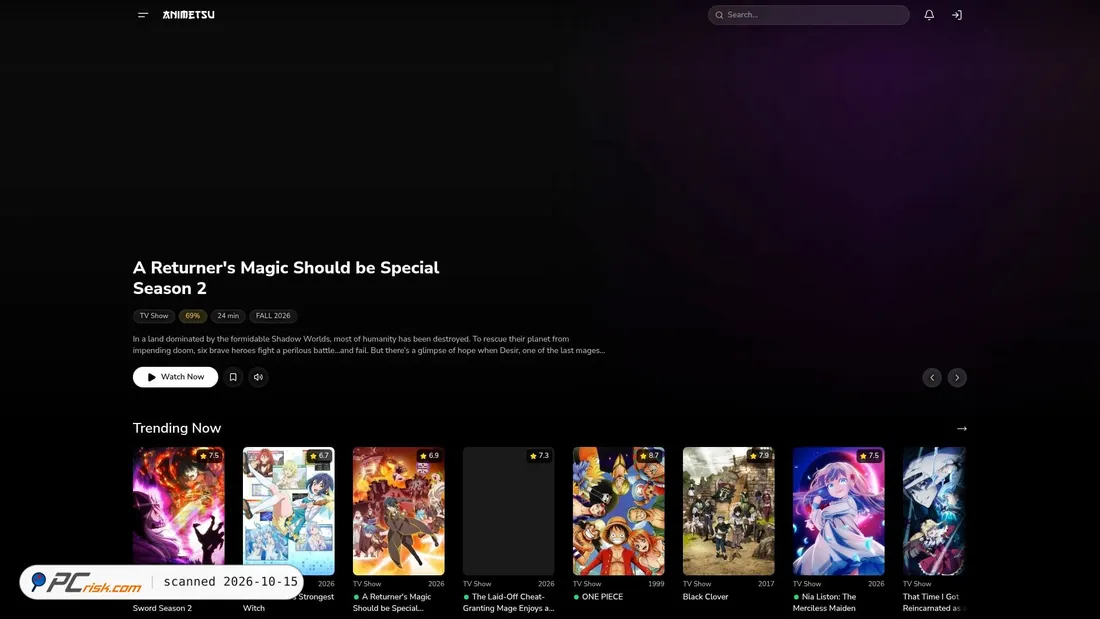Go to next featured slide
The height and width of the screenshot is (619, 1100).
point(957,378)
